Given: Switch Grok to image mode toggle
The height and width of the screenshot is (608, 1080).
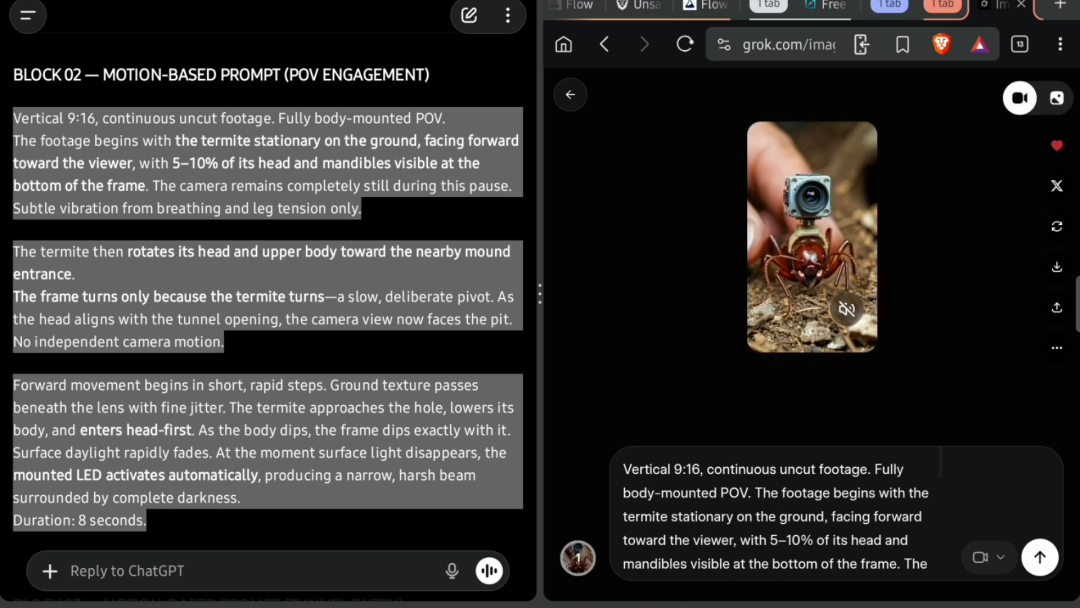Looking at the screenshot, I should coord(1057,98).
